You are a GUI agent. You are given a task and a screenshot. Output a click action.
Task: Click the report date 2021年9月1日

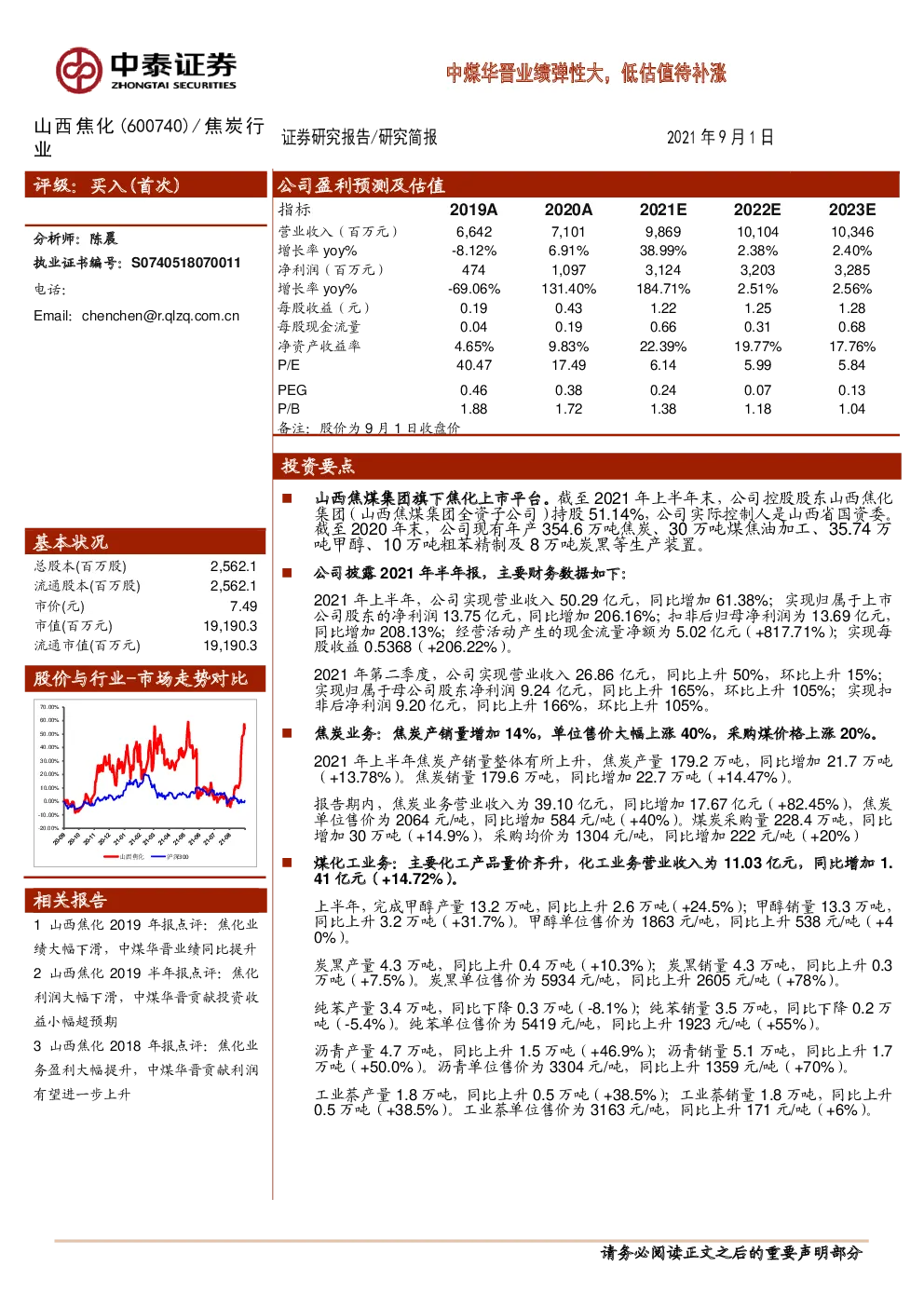coord(720,138)
